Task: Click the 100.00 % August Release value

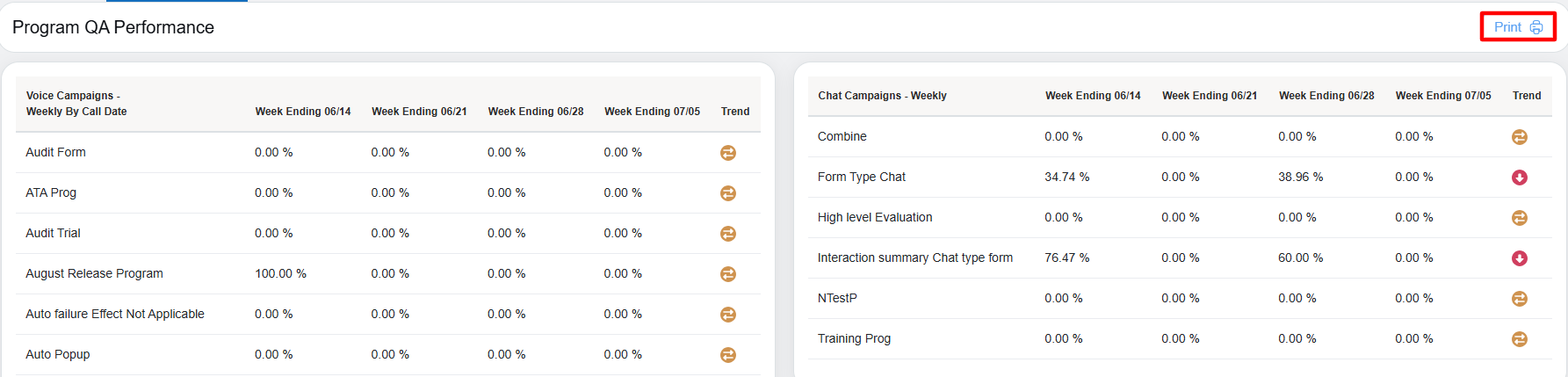Action: [x=280, y=273]
